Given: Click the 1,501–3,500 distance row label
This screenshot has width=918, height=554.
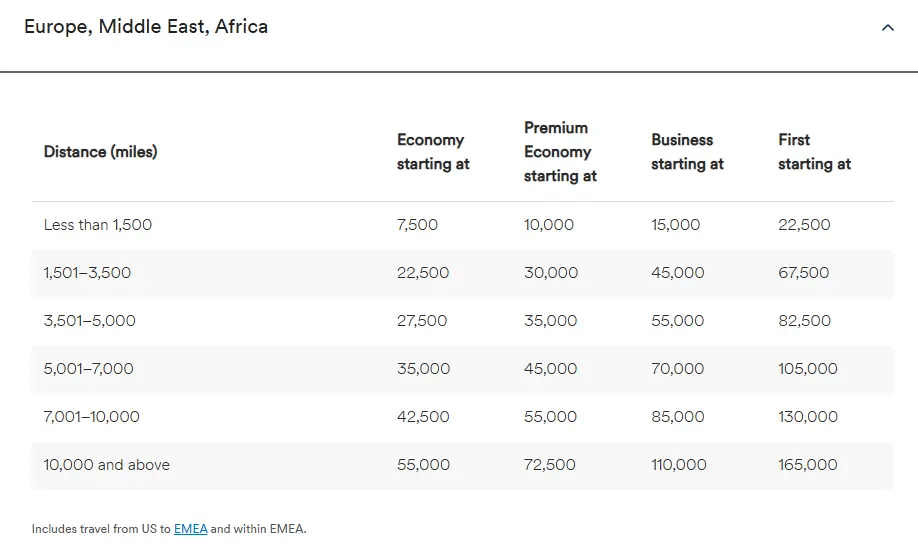Looking at the screenshot, I should pyautogui.click(x=87, y=273).
